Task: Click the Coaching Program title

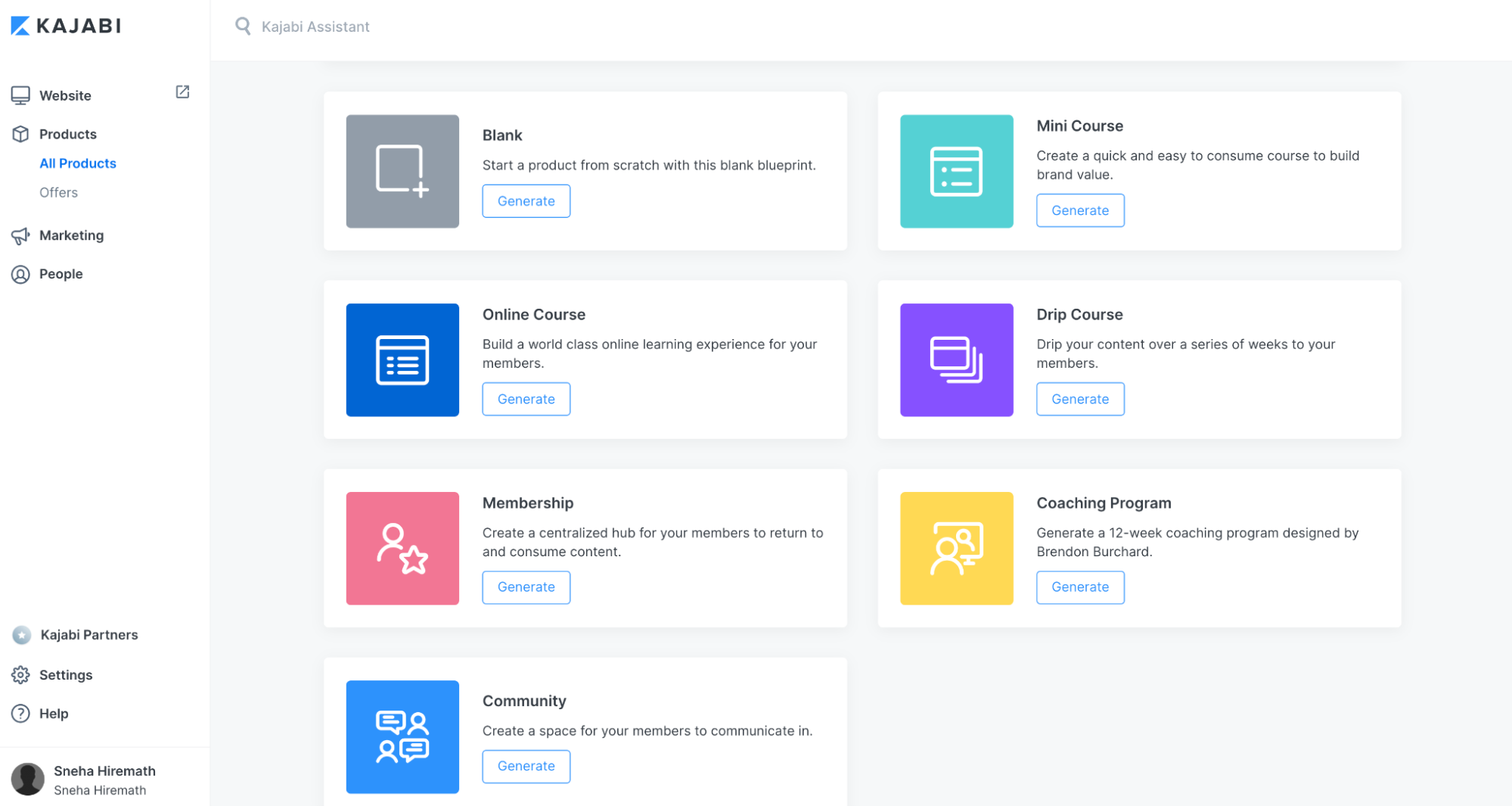Action: [x=1104, y=503]
